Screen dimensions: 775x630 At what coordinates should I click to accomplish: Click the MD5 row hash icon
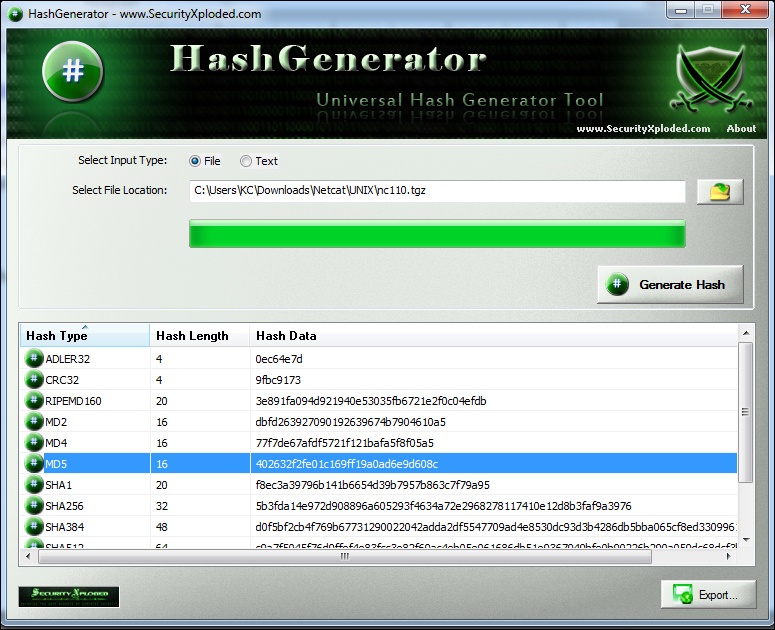(x=34, y=463)
